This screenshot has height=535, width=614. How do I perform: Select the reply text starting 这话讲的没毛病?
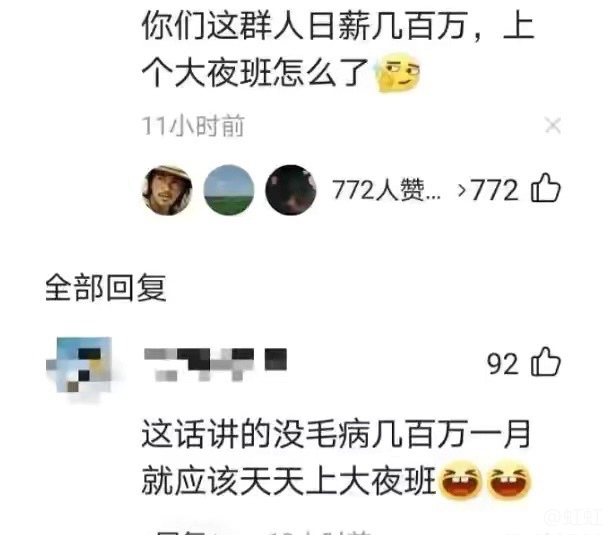click(x=336, y=457)
